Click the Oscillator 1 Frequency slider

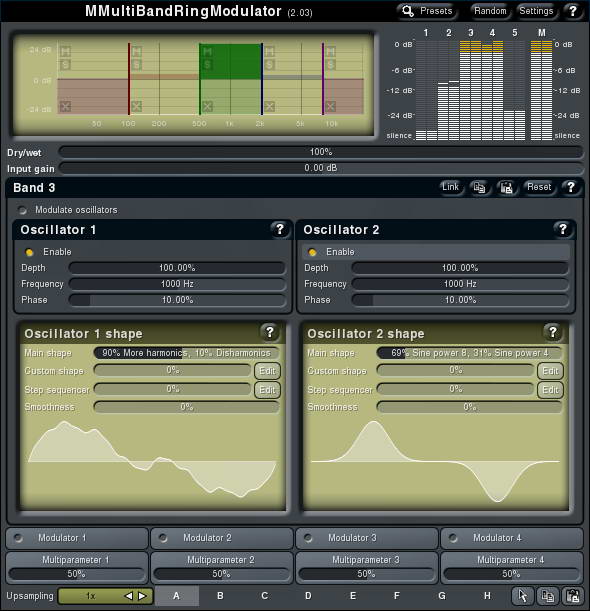[x=177, y=284]
